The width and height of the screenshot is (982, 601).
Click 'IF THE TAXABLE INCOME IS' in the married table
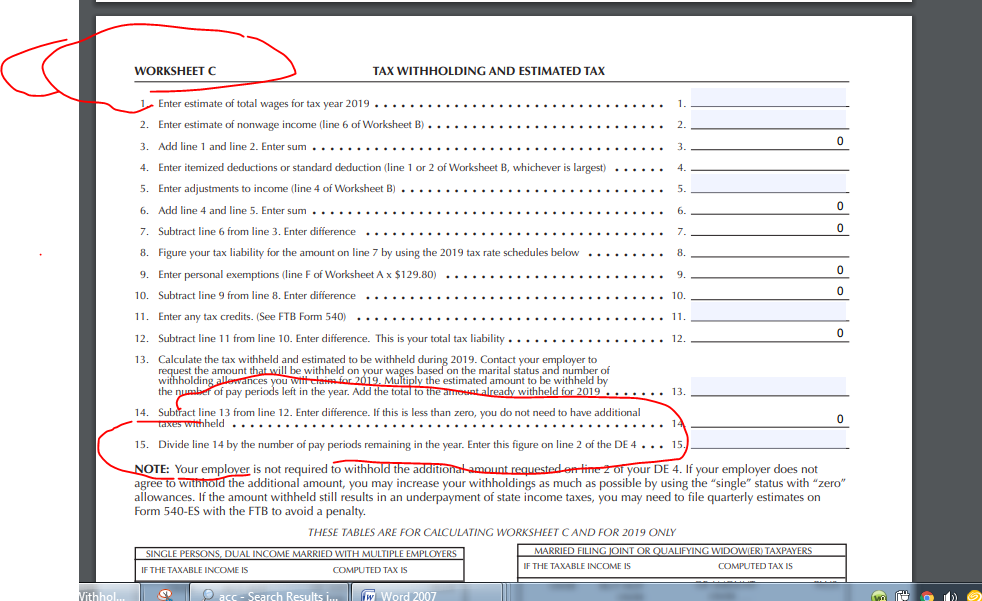577,566
